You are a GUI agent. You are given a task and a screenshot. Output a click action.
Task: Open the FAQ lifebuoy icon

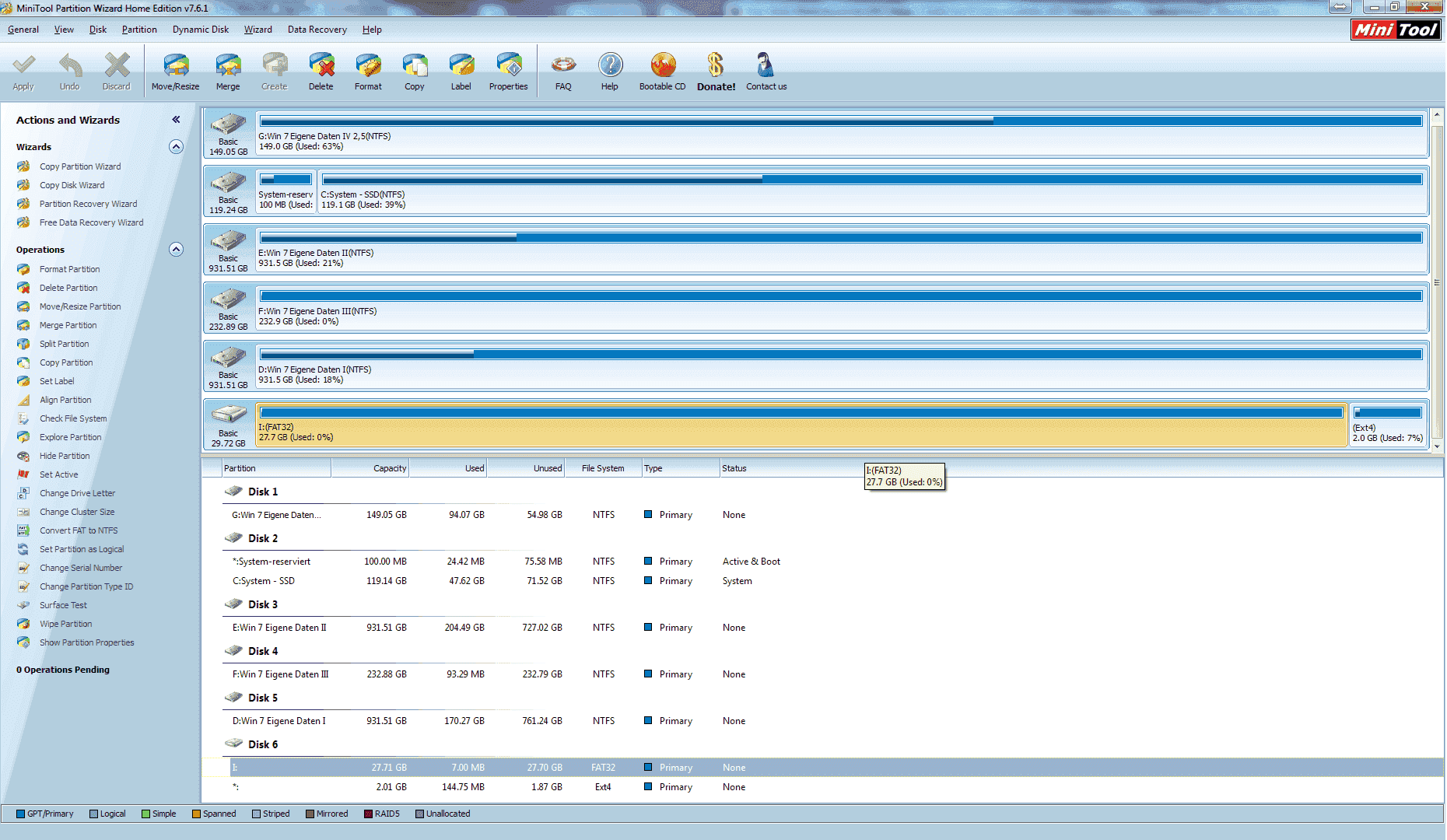tap(563, 72)
